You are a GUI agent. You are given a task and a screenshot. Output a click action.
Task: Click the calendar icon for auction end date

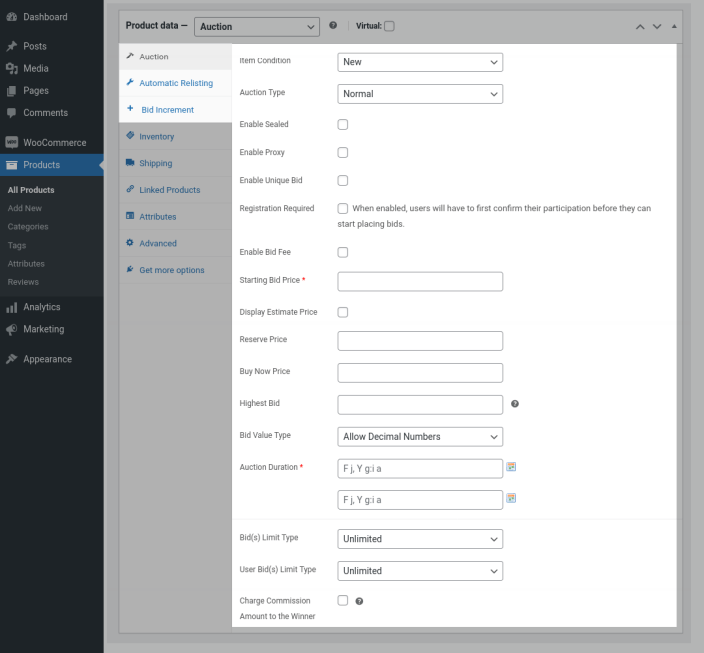pos(511,498)
